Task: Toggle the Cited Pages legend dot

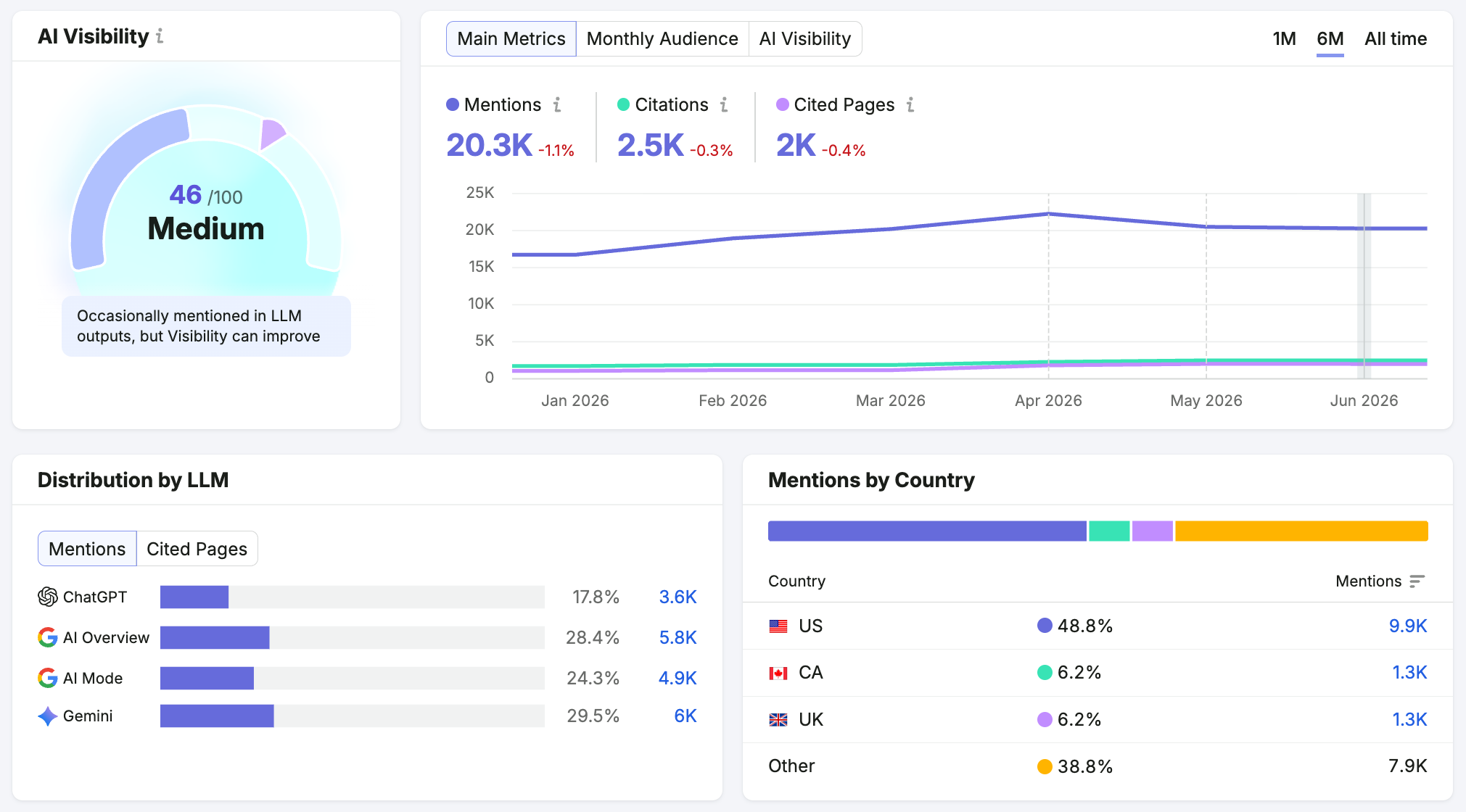Action: pos(783,104)
